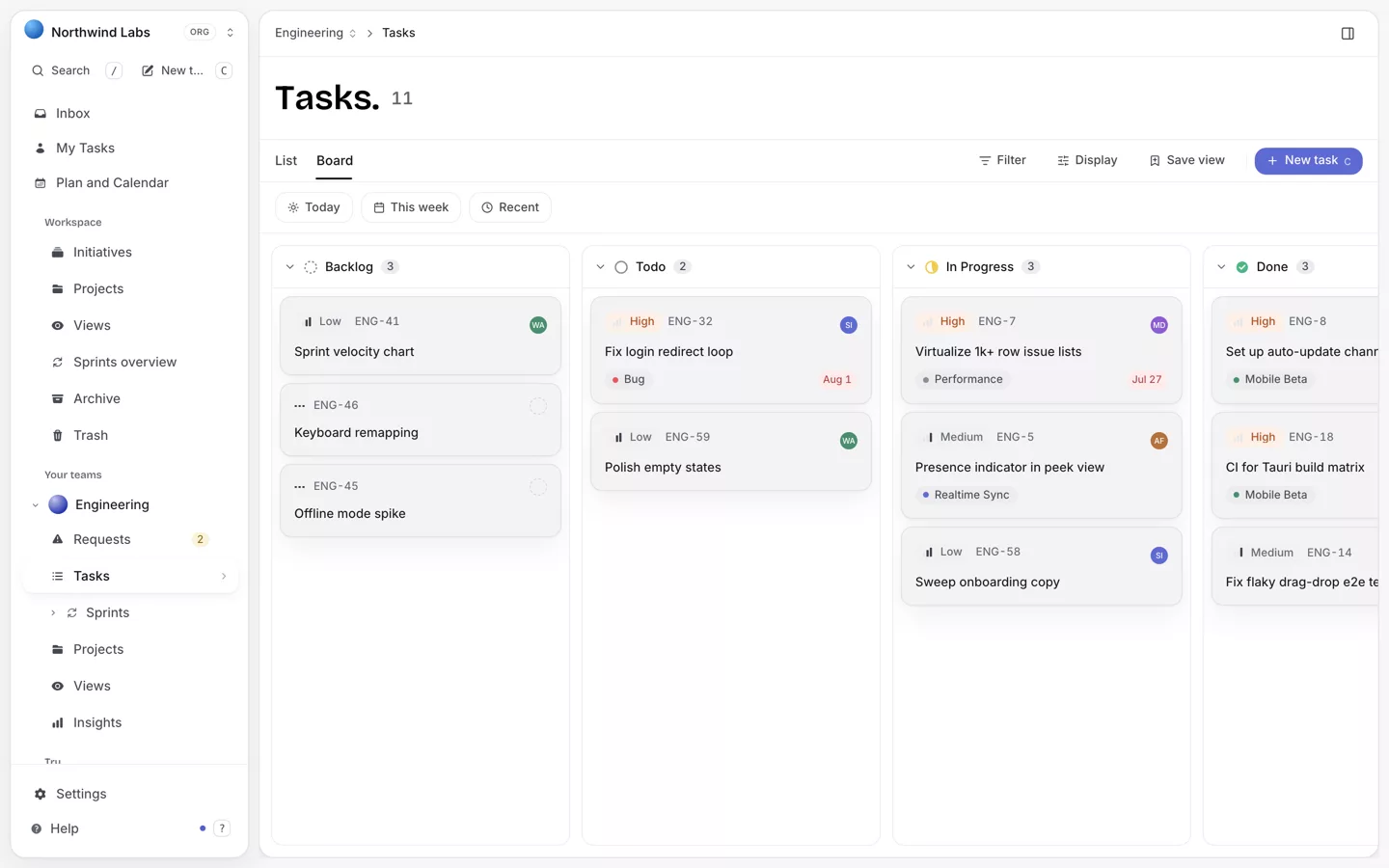Click the Realtime Sync label
This screenshot has height=868, width=1389.
point(966,496)
